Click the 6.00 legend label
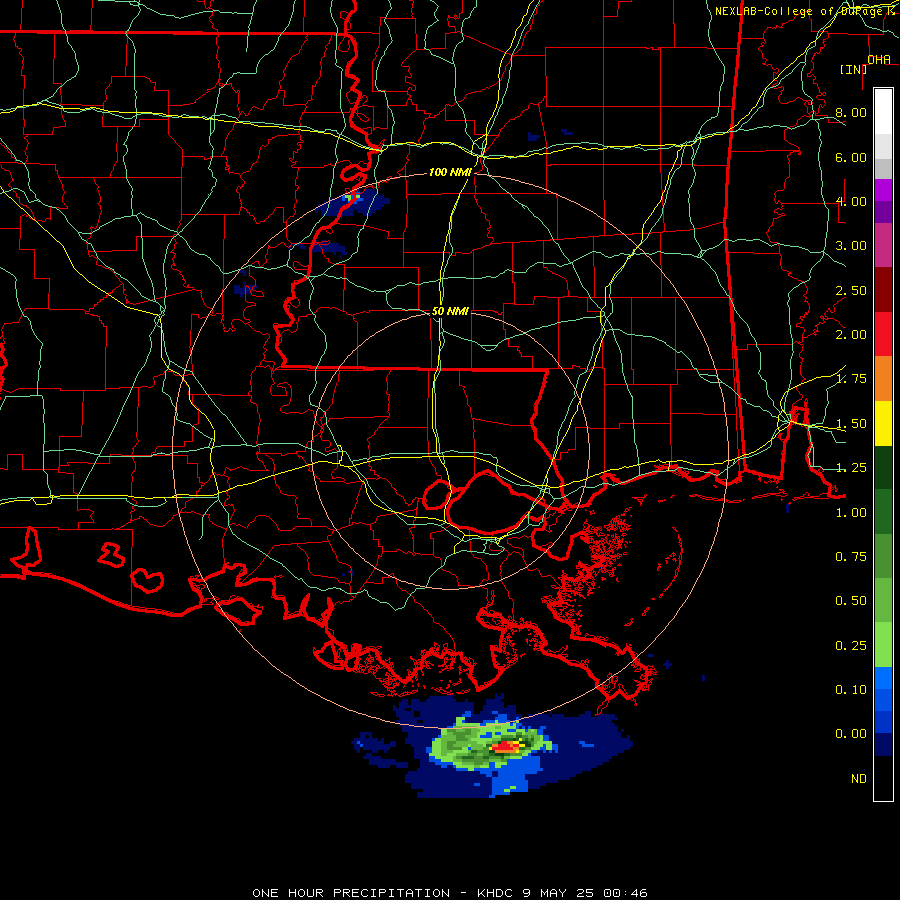Screen dimensions: 900x900 coord(851,157)
